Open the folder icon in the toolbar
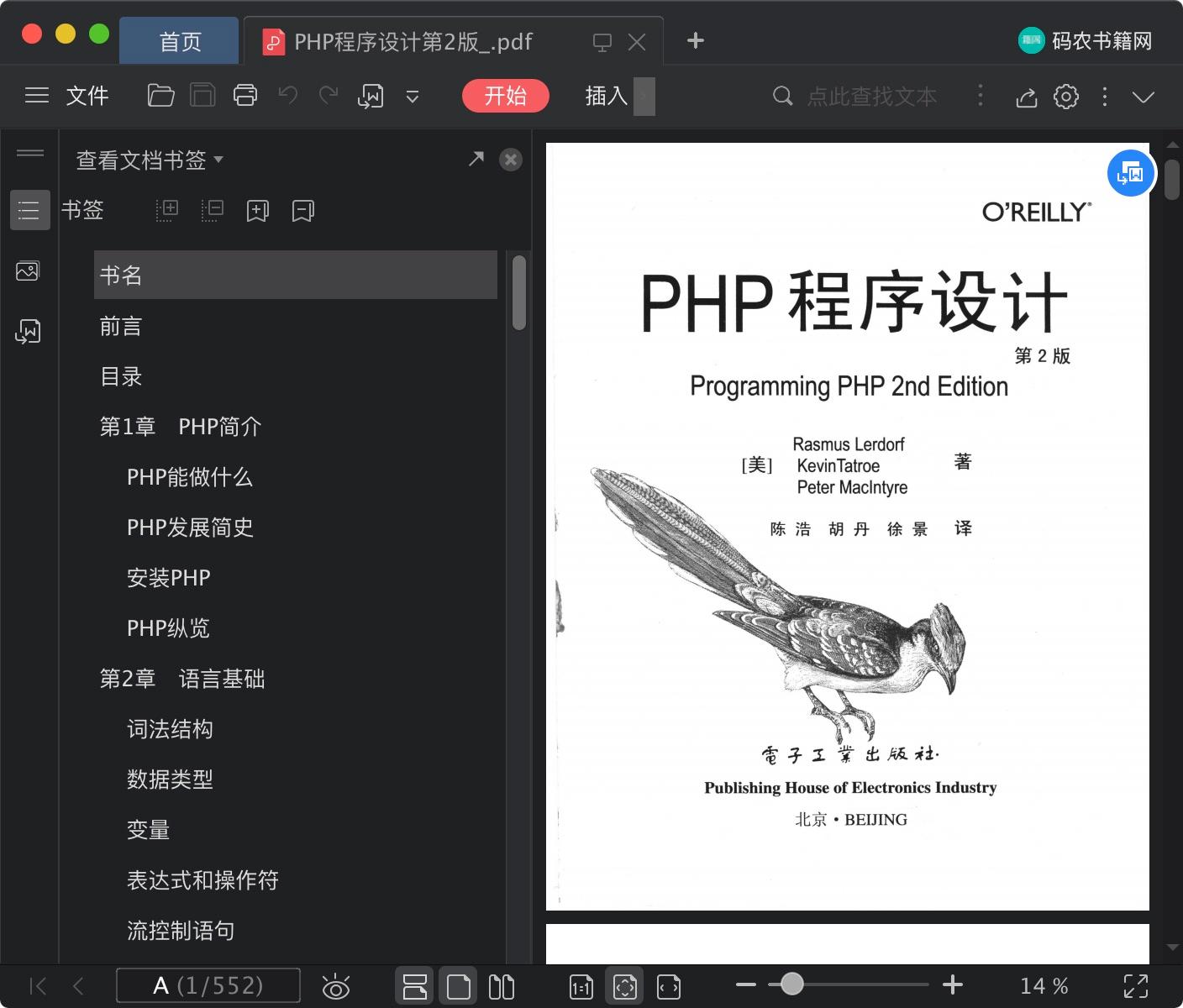 (x=160, y=96)
